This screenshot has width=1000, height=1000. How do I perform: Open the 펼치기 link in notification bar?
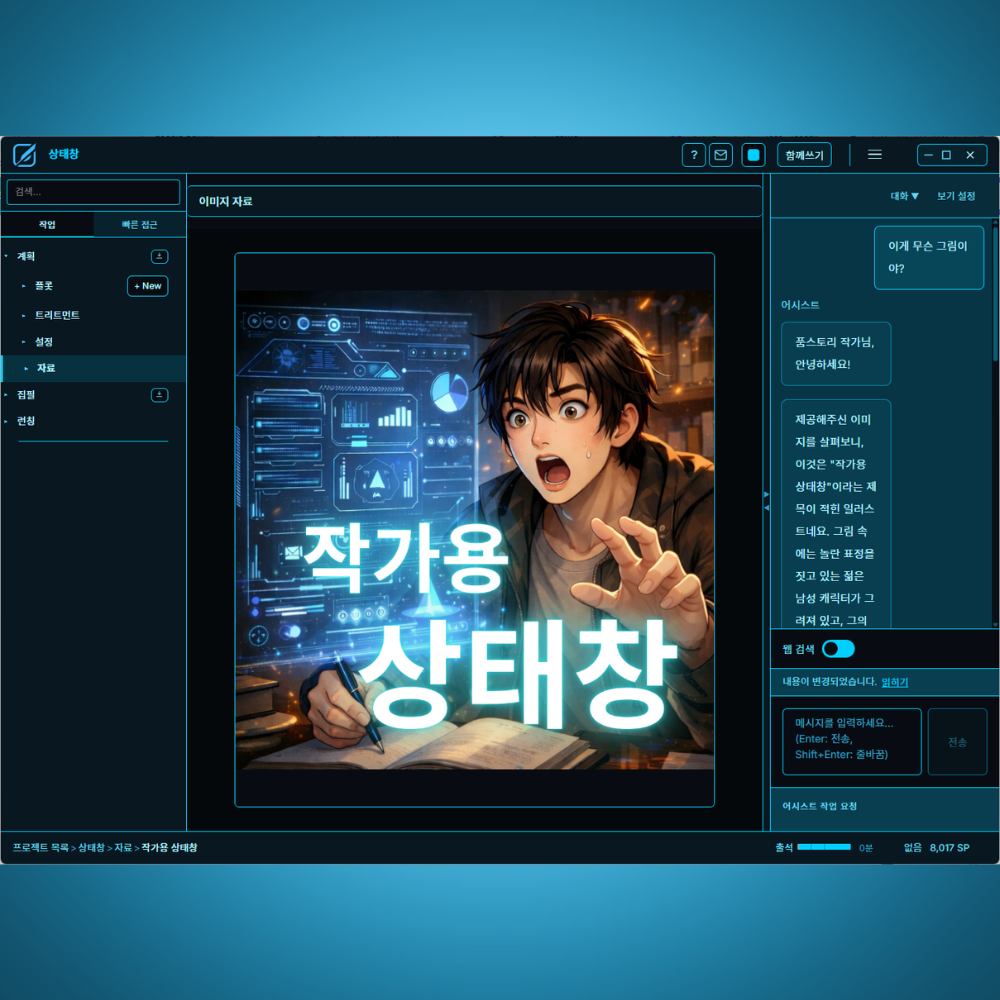click(892, 682)
